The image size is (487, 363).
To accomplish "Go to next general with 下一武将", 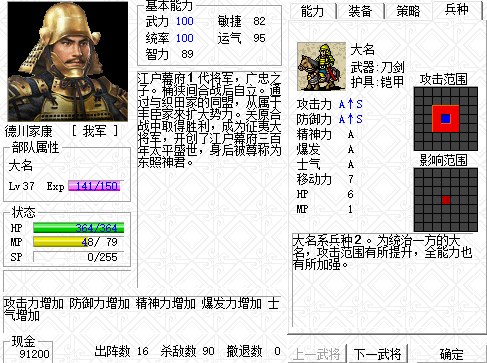I will coord(378,354).
